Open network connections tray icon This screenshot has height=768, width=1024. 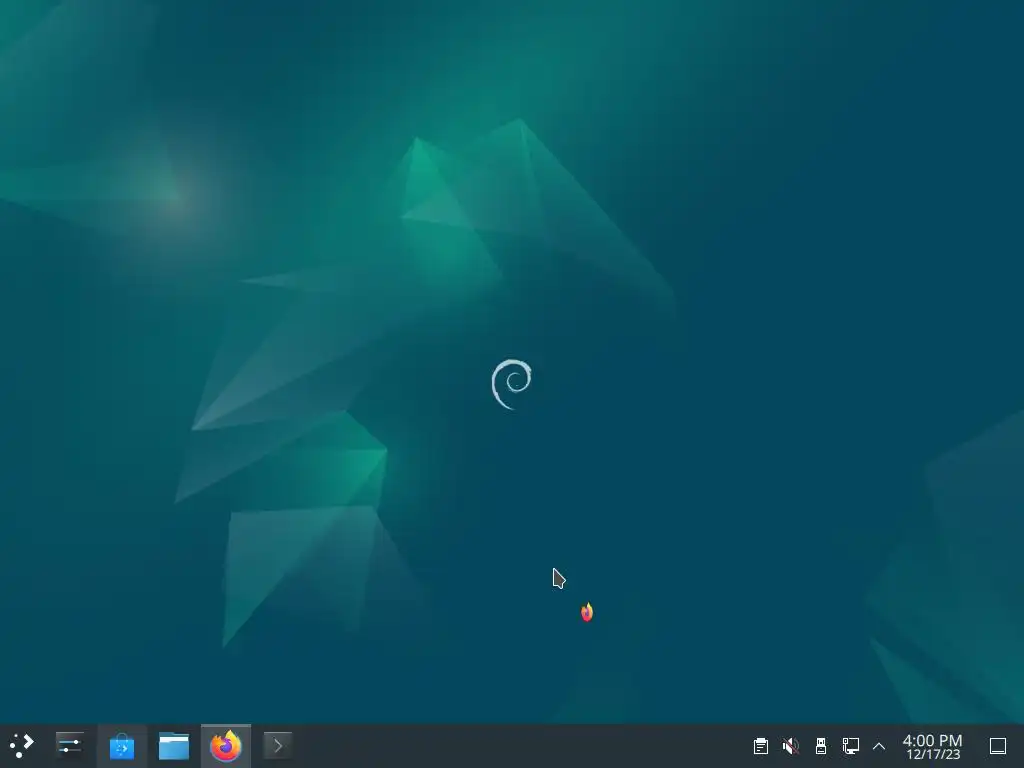(x=850, y=746)
